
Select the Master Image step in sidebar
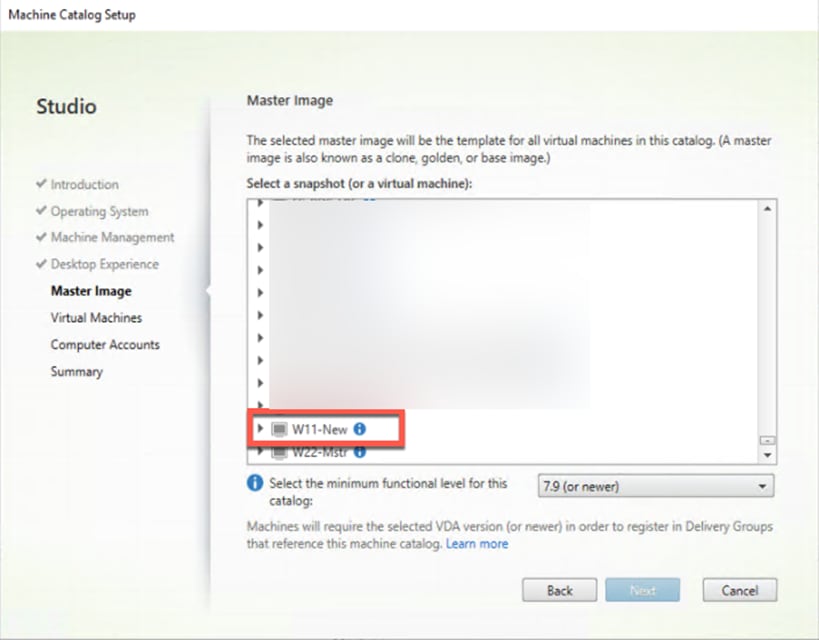point(91,291)
